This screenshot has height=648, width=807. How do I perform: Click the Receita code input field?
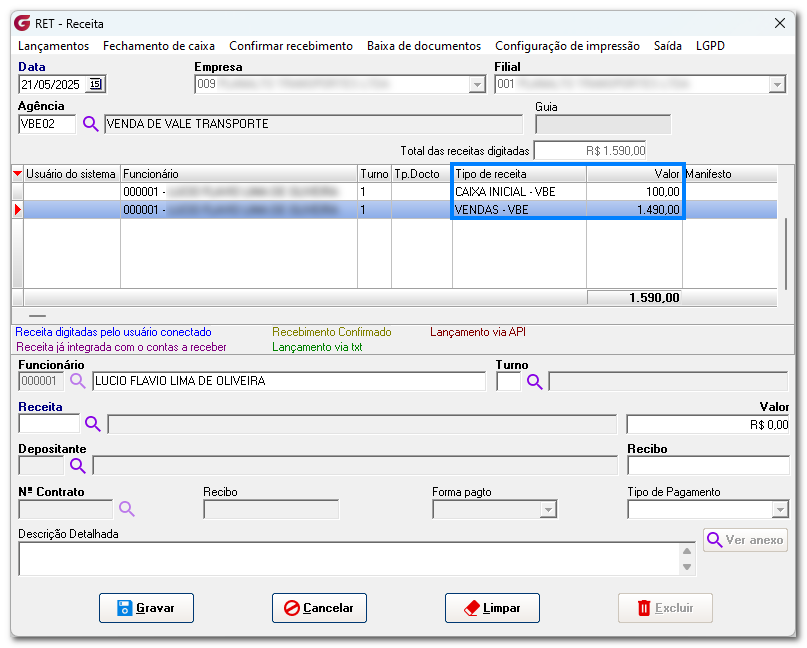point(49,424)
